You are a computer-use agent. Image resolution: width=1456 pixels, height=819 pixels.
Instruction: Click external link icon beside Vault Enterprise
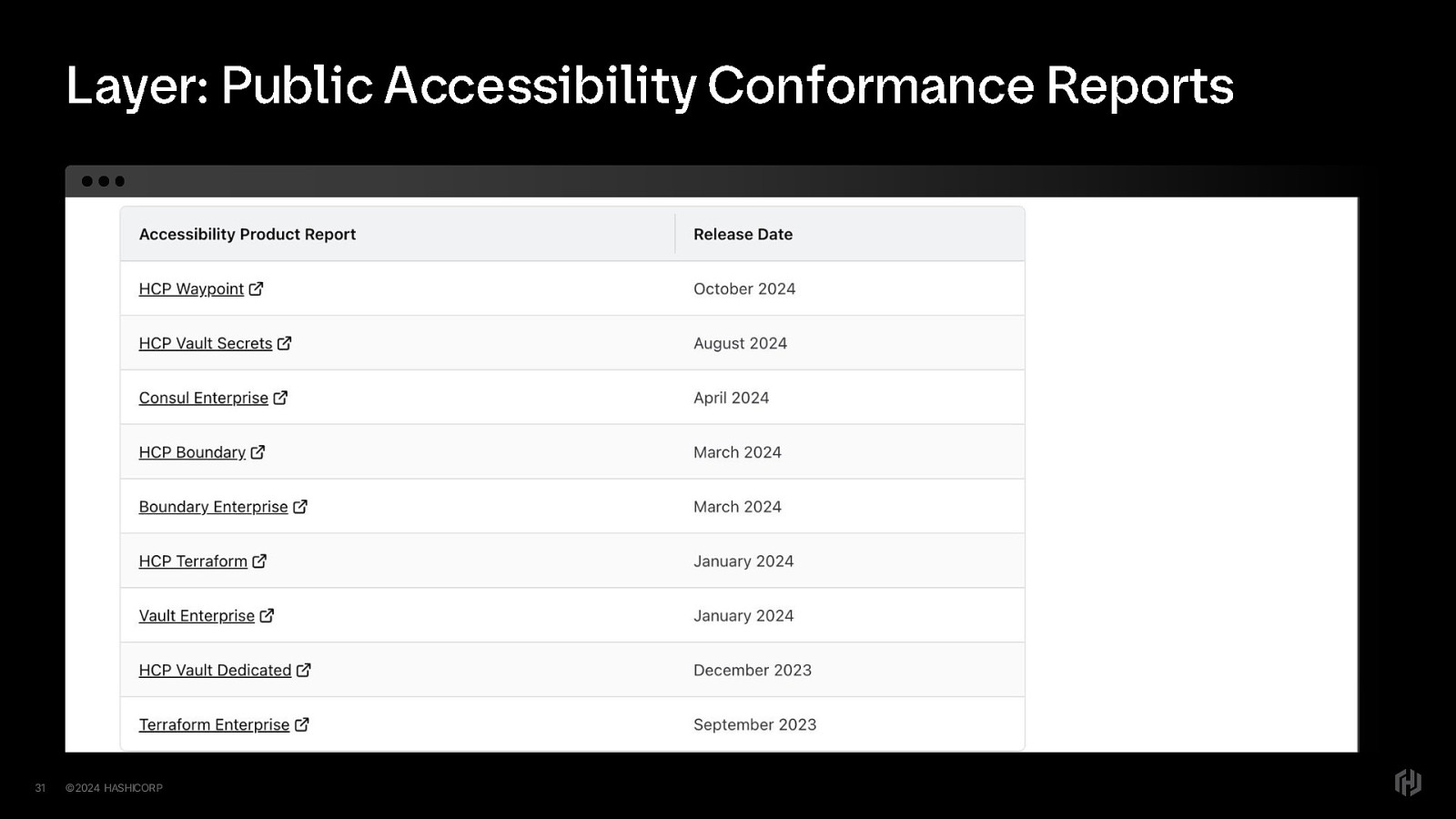(268, 616)
